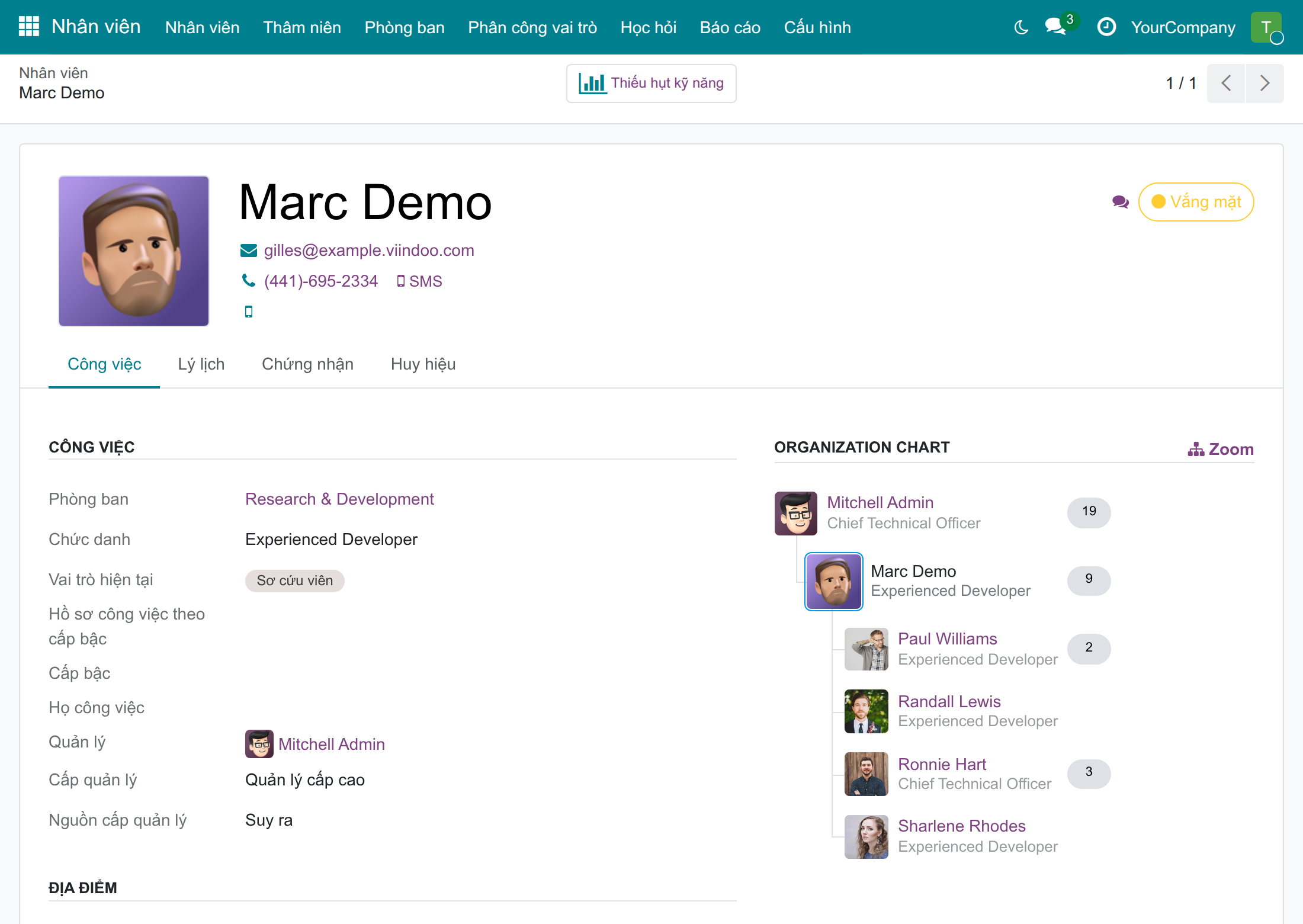This screenshot has height=924, width=1303.
Task: Open chat bubble next to Vắng mặt
Action: pos(1121,202)
